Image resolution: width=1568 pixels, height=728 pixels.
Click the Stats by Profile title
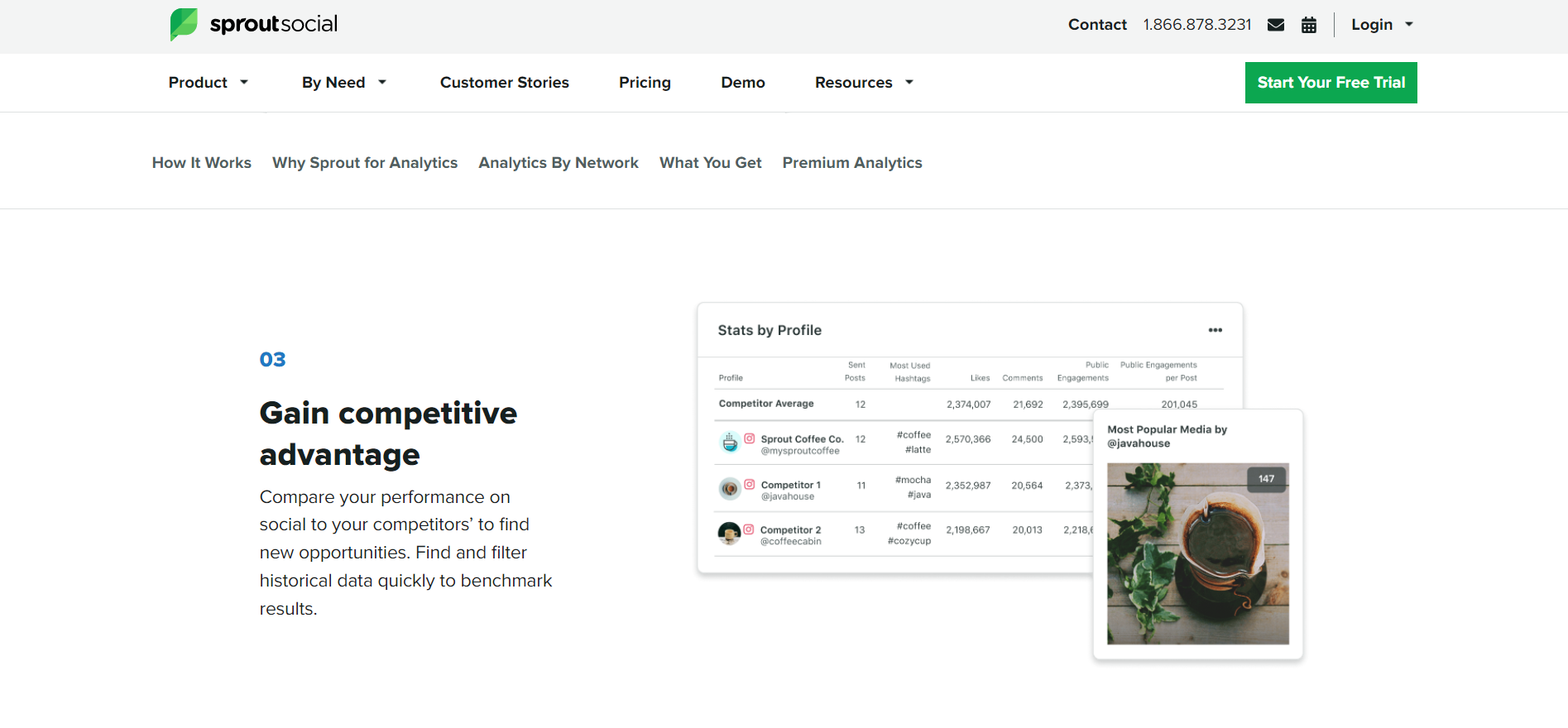[x=770, y=330]
